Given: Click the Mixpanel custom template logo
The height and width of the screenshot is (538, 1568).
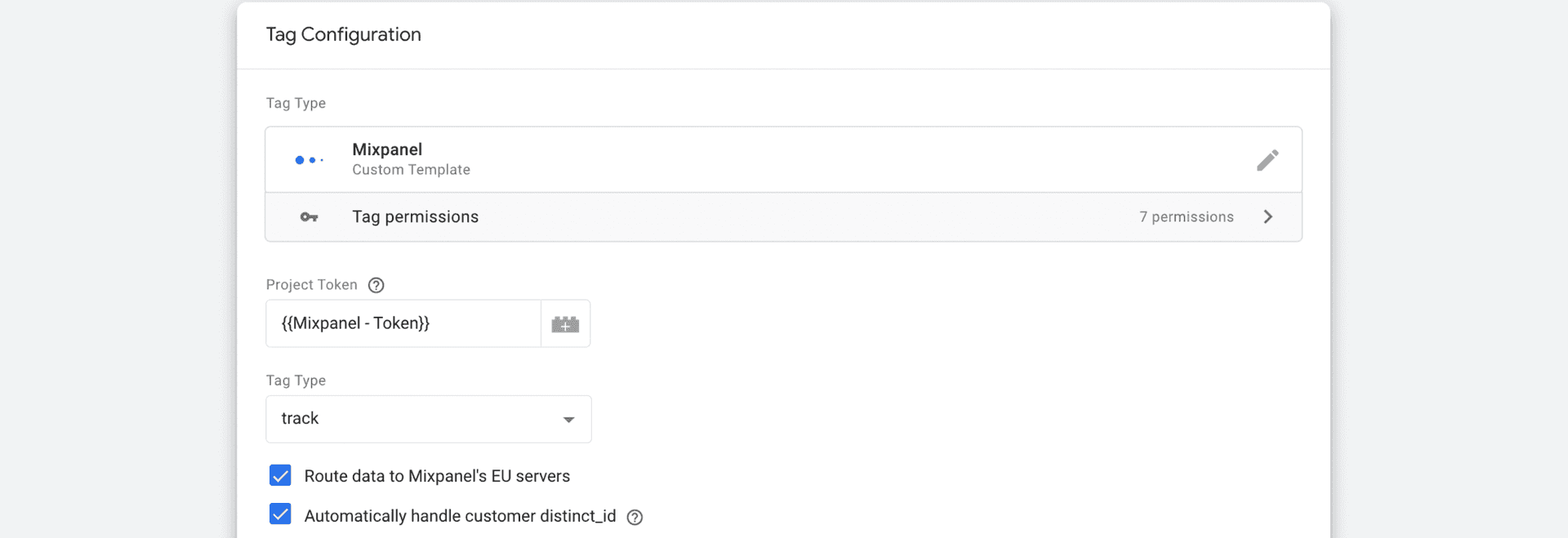Looking at the screenshot, I should coord(309,159).
